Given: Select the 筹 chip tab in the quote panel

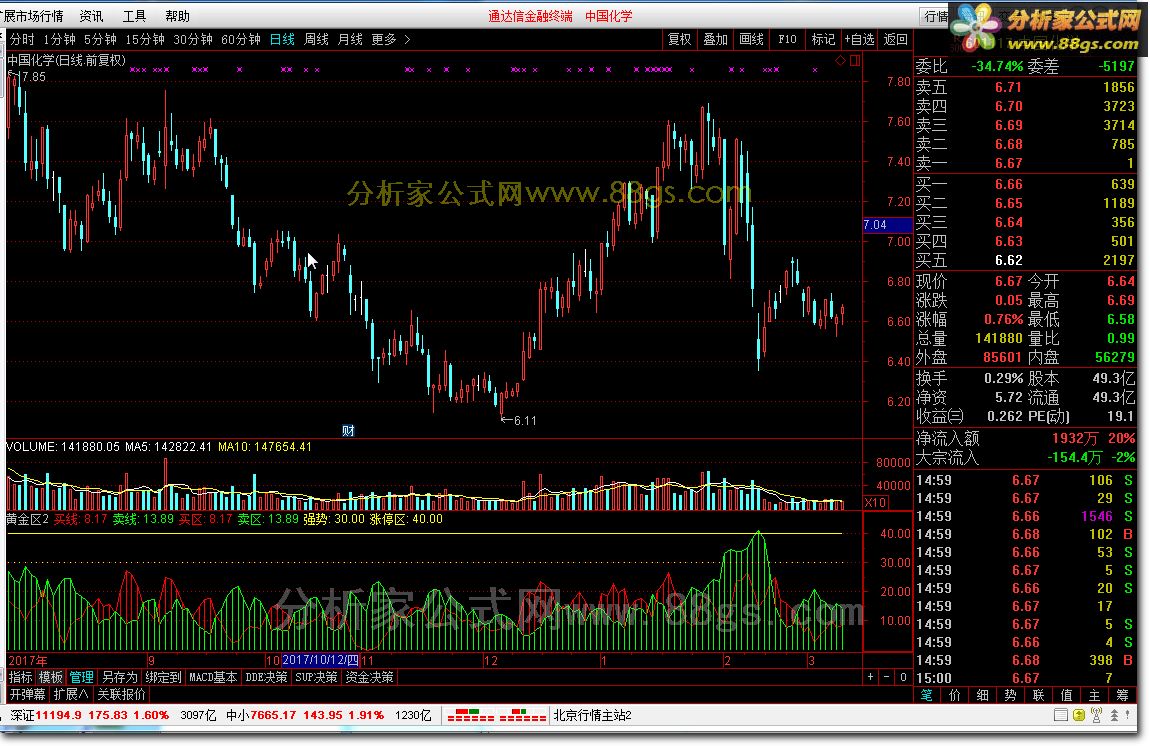Looking at the screenshot, I should [1122, 695].
